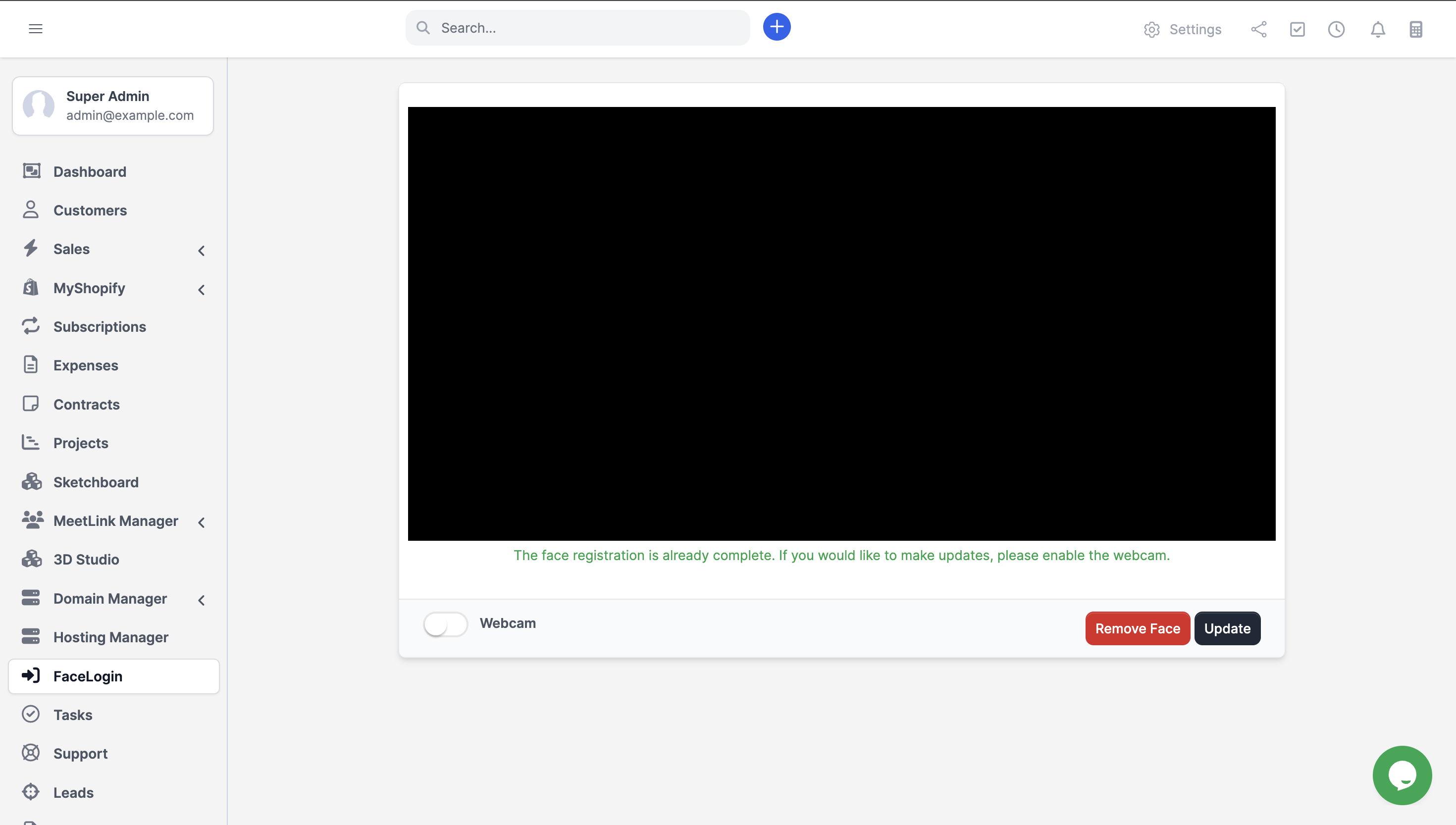Select the FaceLogin menu item
The width and height of the screenshot is (1456, 825).
[x=113, y=676]
